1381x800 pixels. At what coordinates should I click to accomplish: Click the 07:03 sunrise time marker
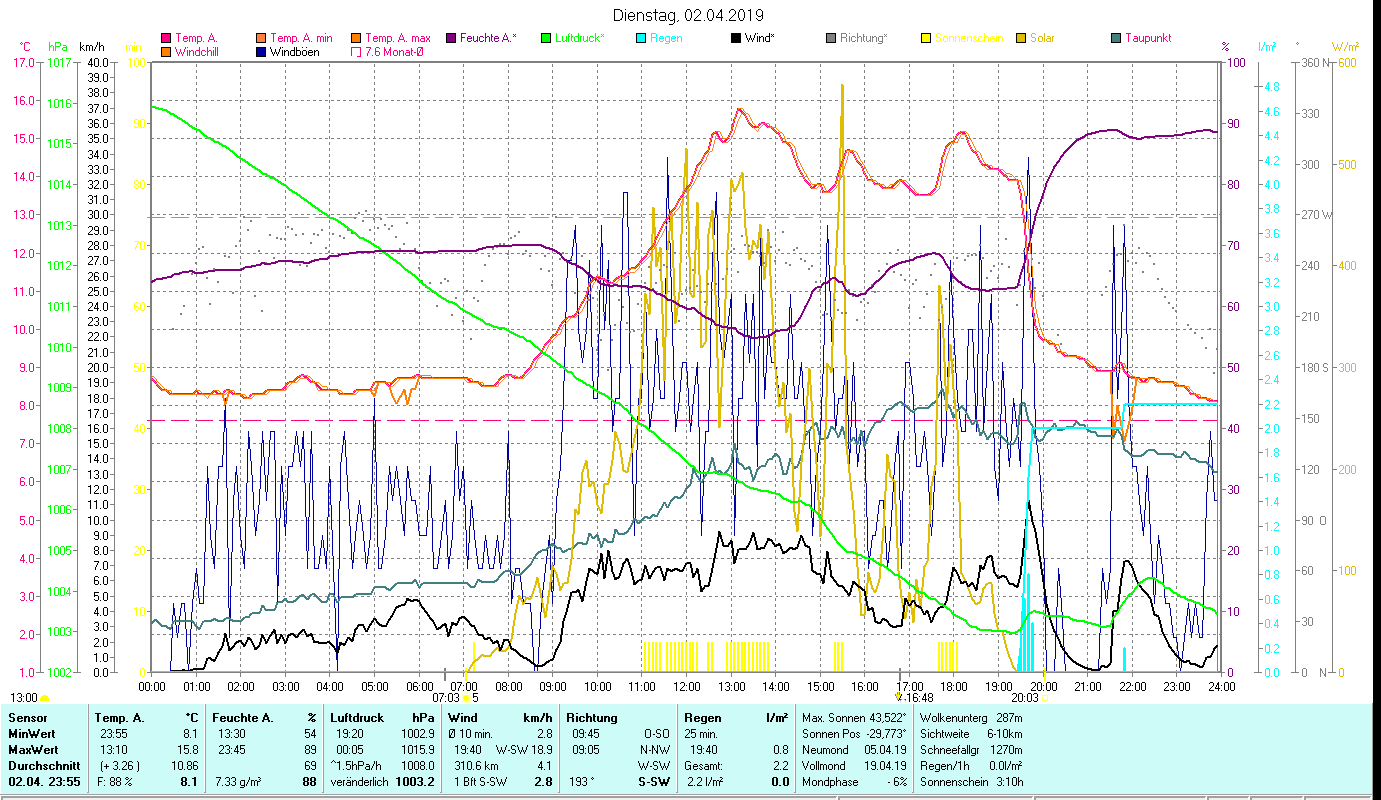(445, 697)
